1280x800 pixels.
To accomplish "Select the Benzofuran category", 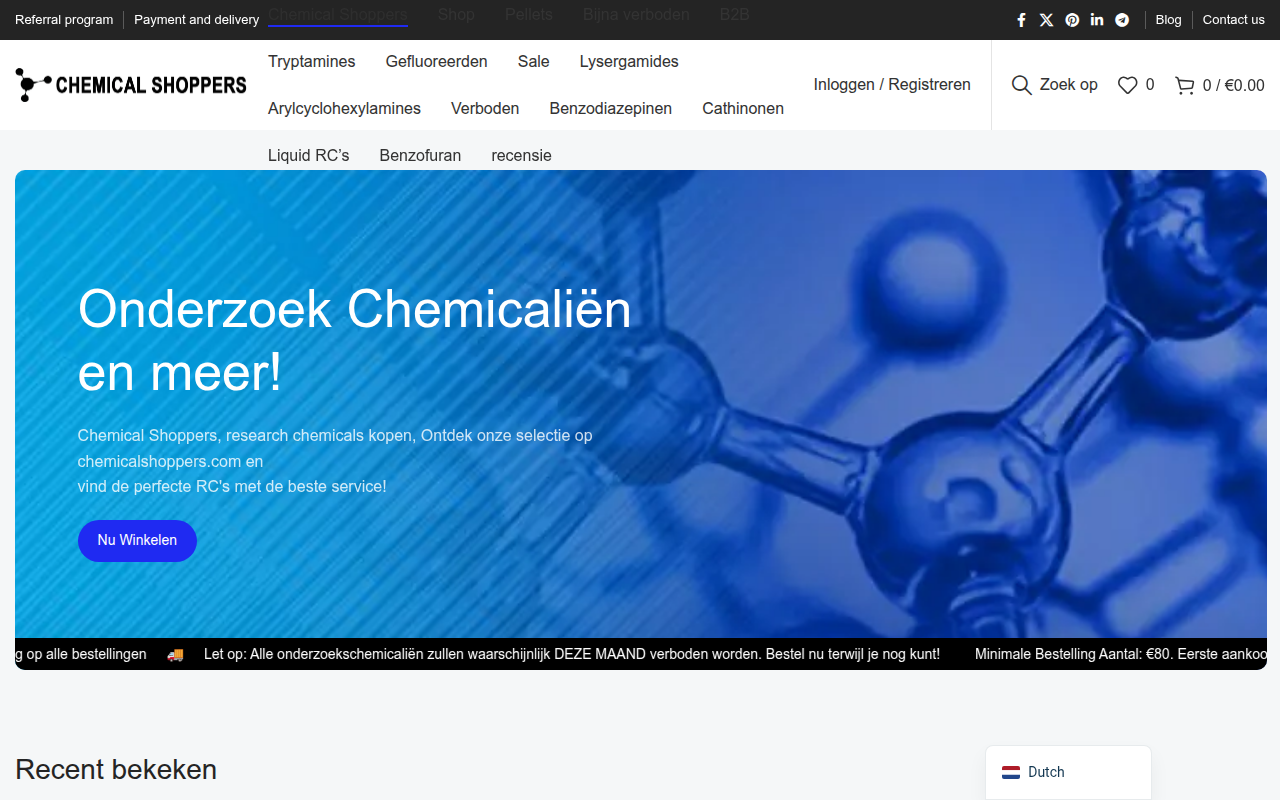I will [x=420, y=156].
